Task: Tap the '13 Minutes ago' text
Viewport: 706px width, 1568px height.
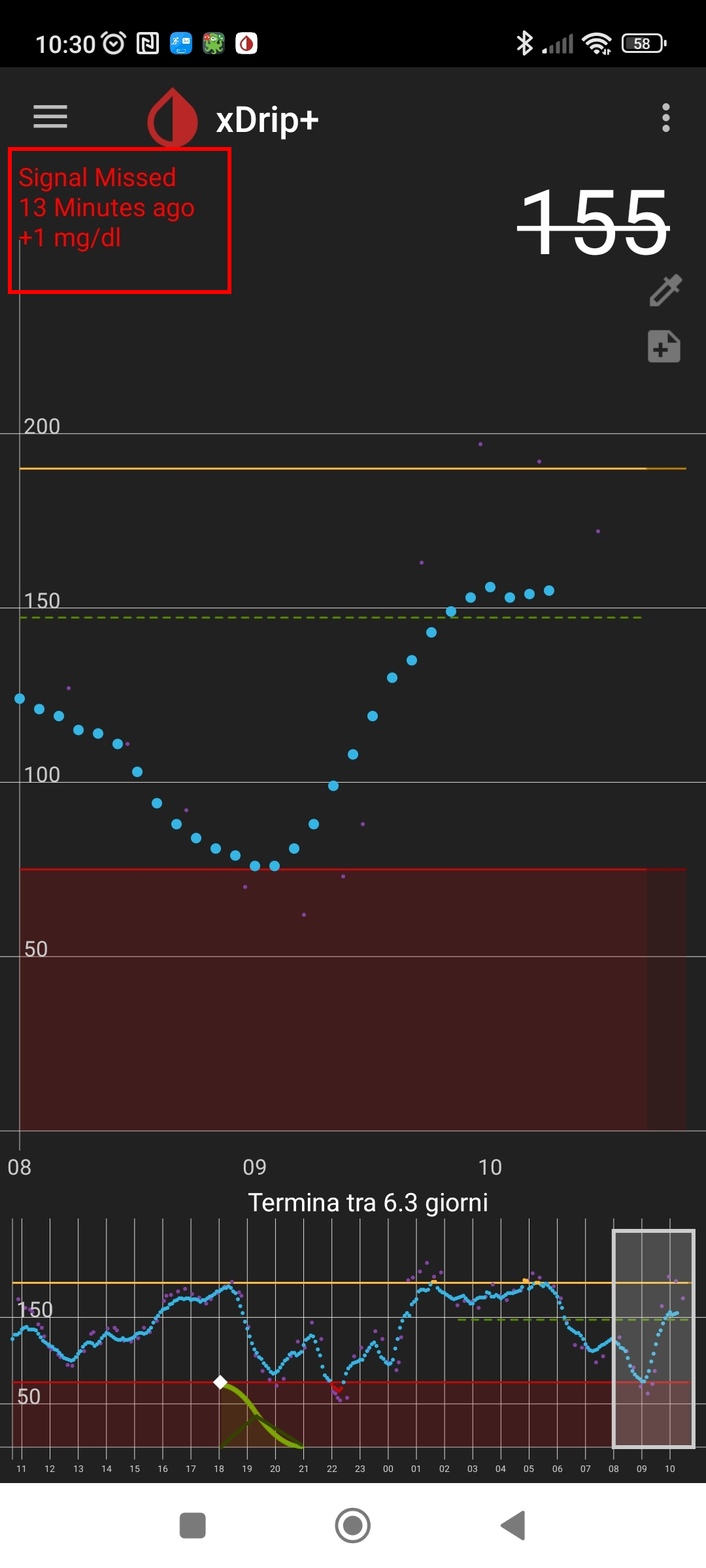Action: tap(107, 208)
